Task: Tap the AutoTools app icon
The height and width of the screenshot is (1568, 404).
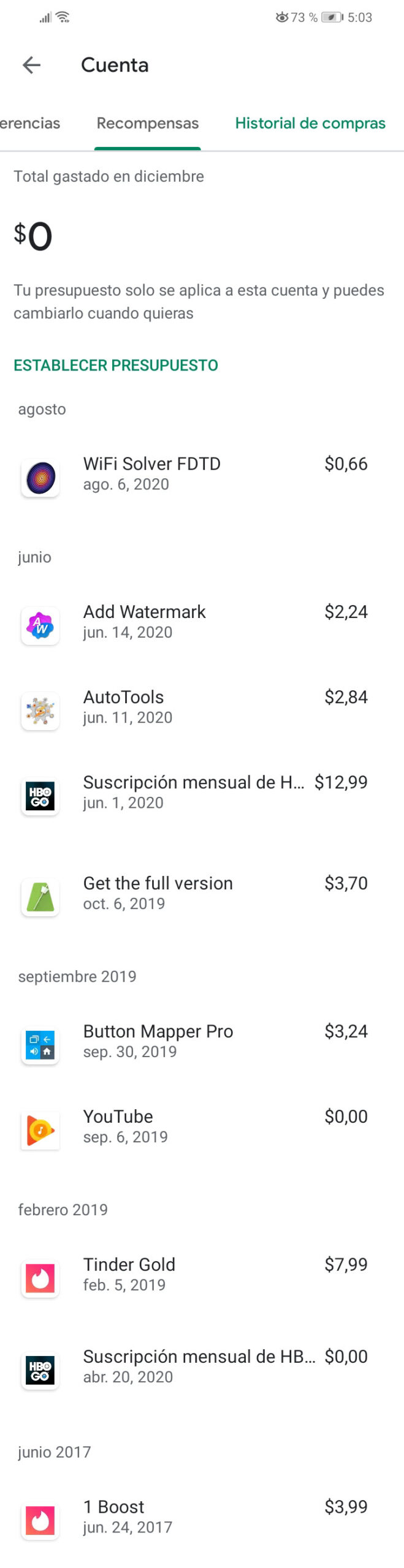Action: tap(40, 710)
